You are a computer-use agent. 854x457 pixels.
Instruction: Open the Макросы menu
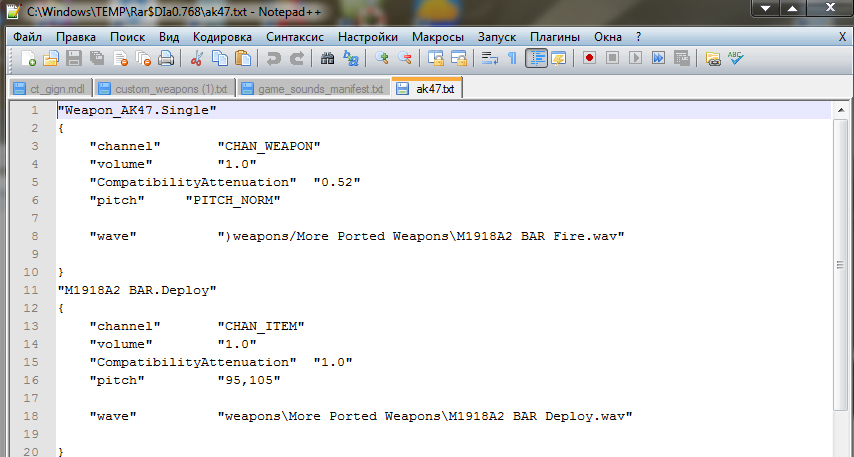coord(438,37)
